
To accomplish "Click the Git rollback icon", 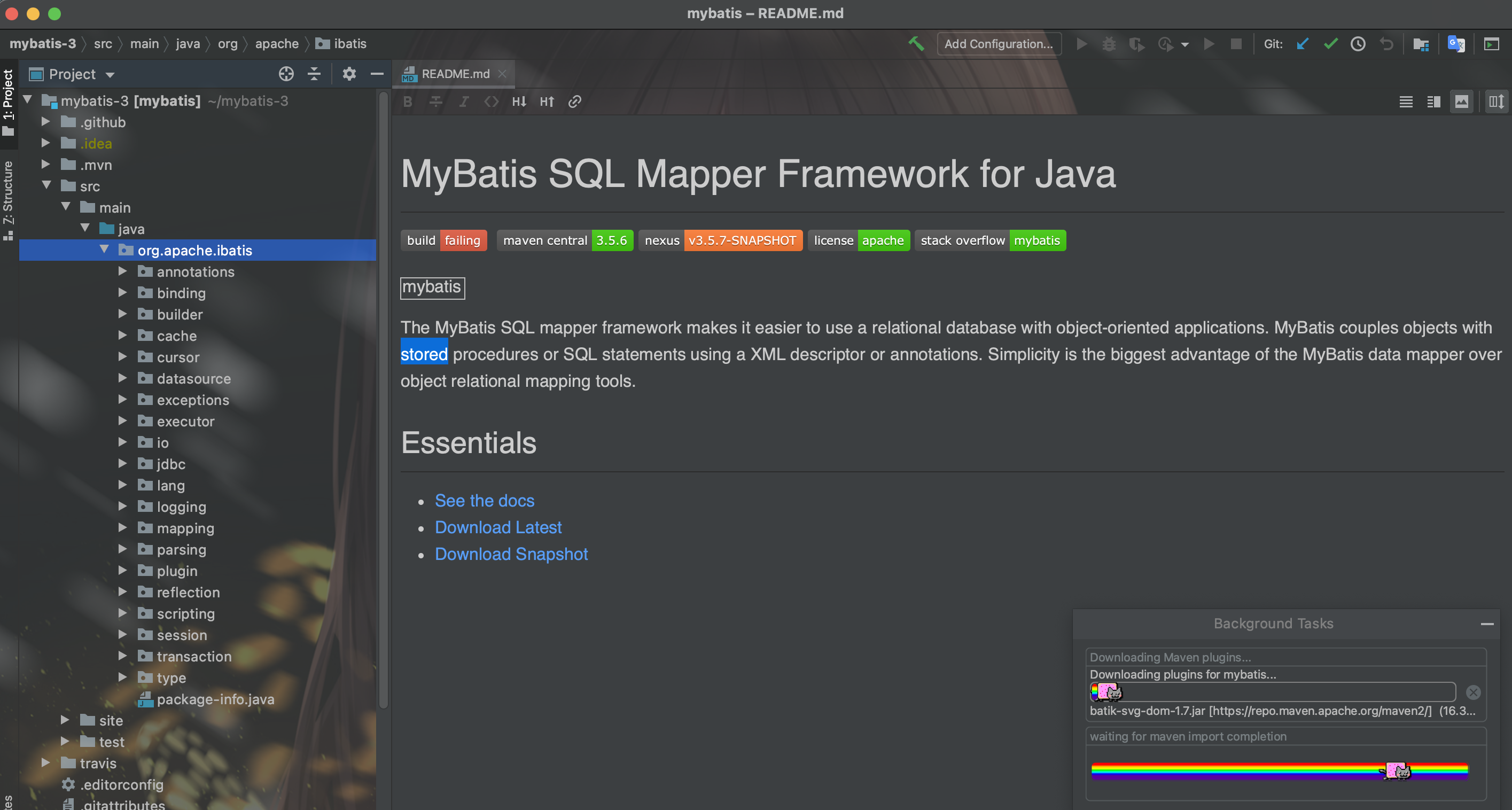I will pyautogui.click(x=1386, y=44).
